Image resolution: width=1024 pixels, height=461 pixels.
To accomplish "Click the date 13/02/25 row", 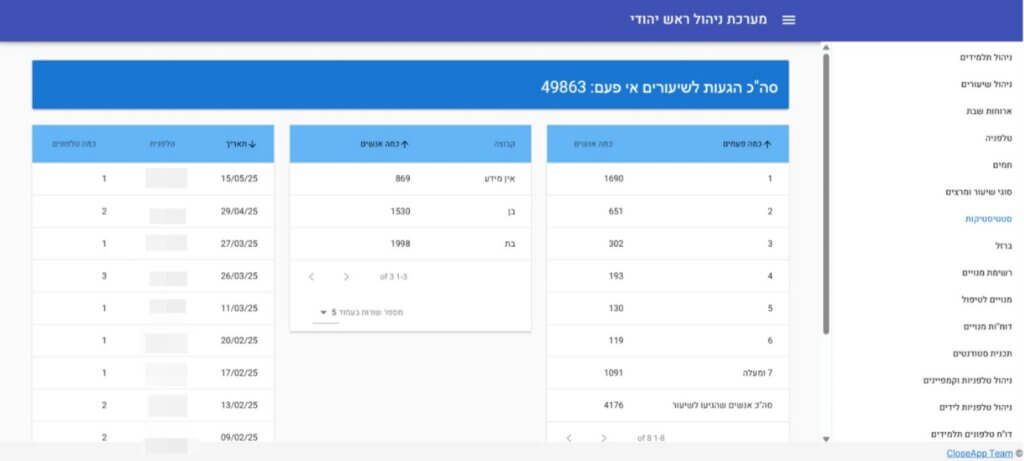I will point(153,405).
